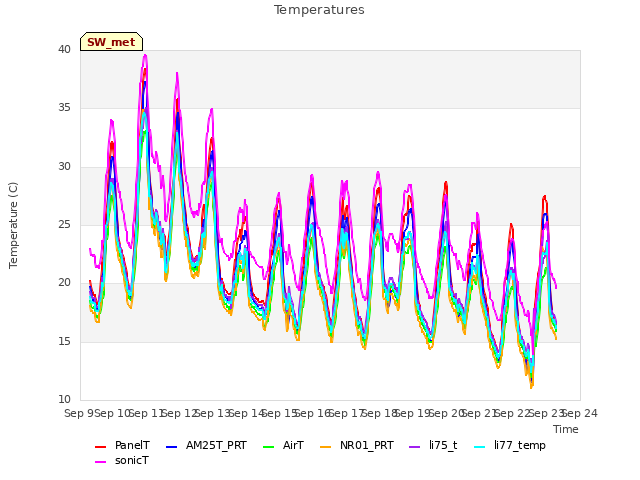
Task: Click the purple li75_t legend swatch
Action: coord(414,447)
